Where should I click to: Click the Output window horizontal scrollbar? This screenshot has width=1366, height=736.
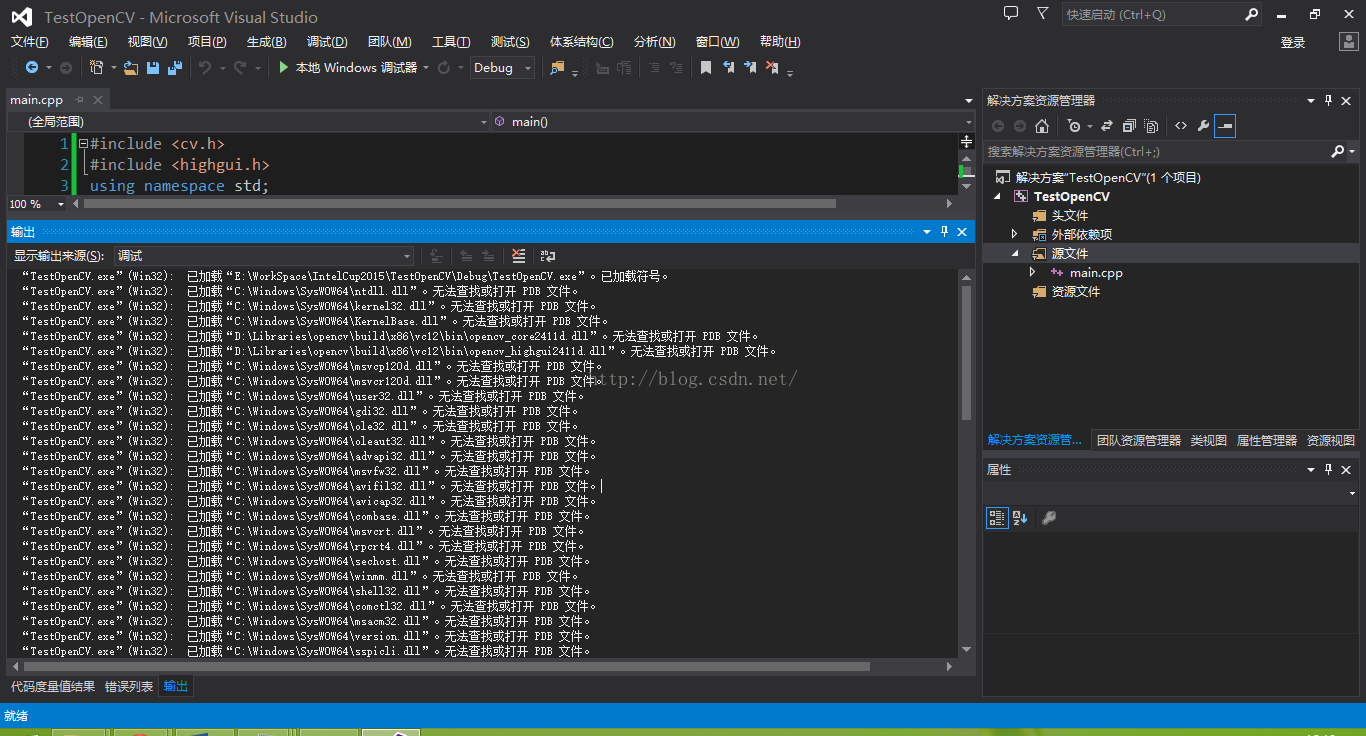(x=447, y=666)
